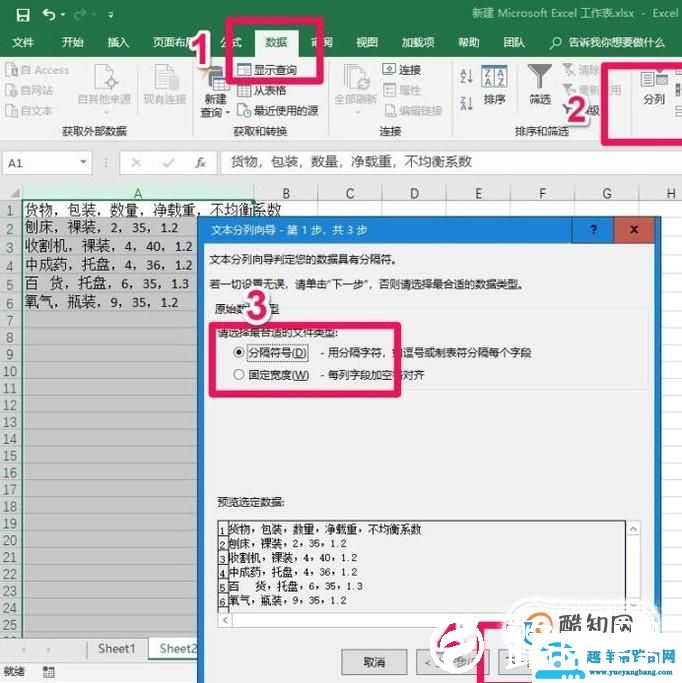Sort descending with the Z to A icon
This screenshot has height=683, width=682.
point(466,103)
